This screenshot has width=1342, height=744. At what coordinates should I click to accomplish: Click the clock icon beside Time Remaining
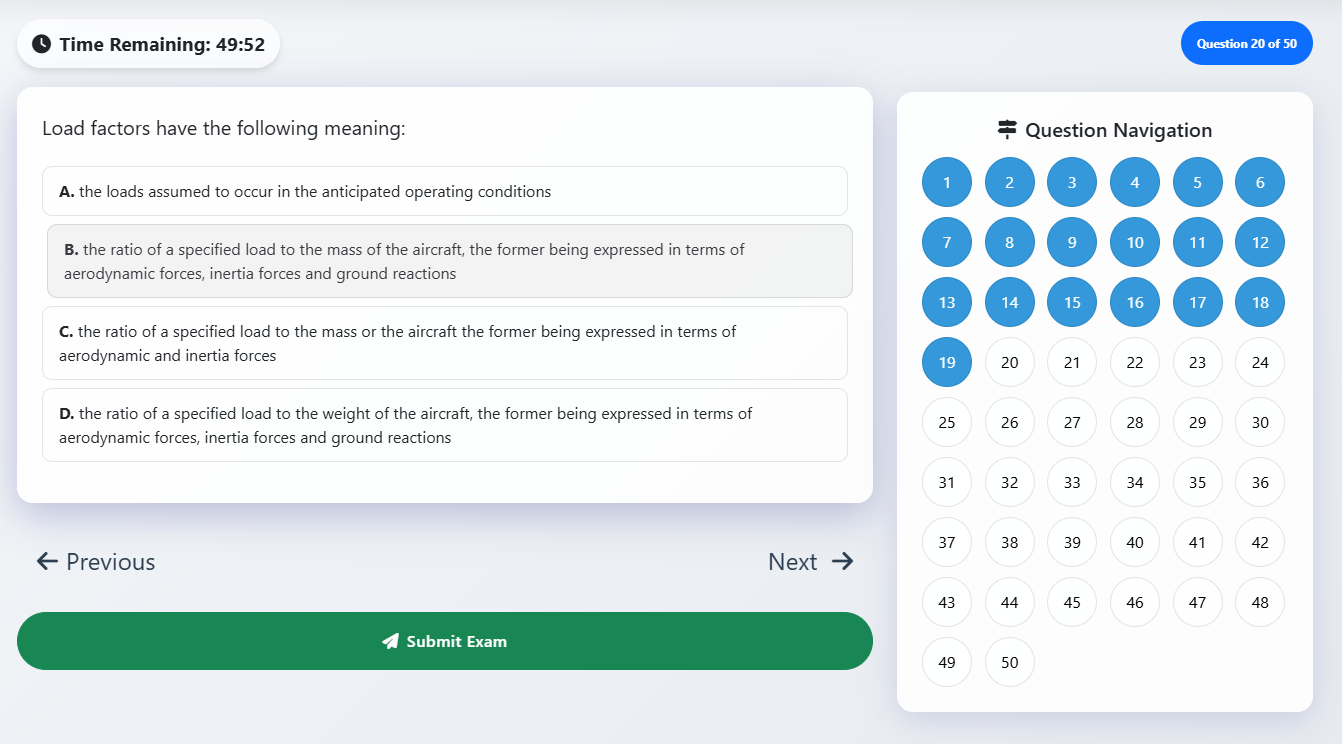click(x=41, y=44)
